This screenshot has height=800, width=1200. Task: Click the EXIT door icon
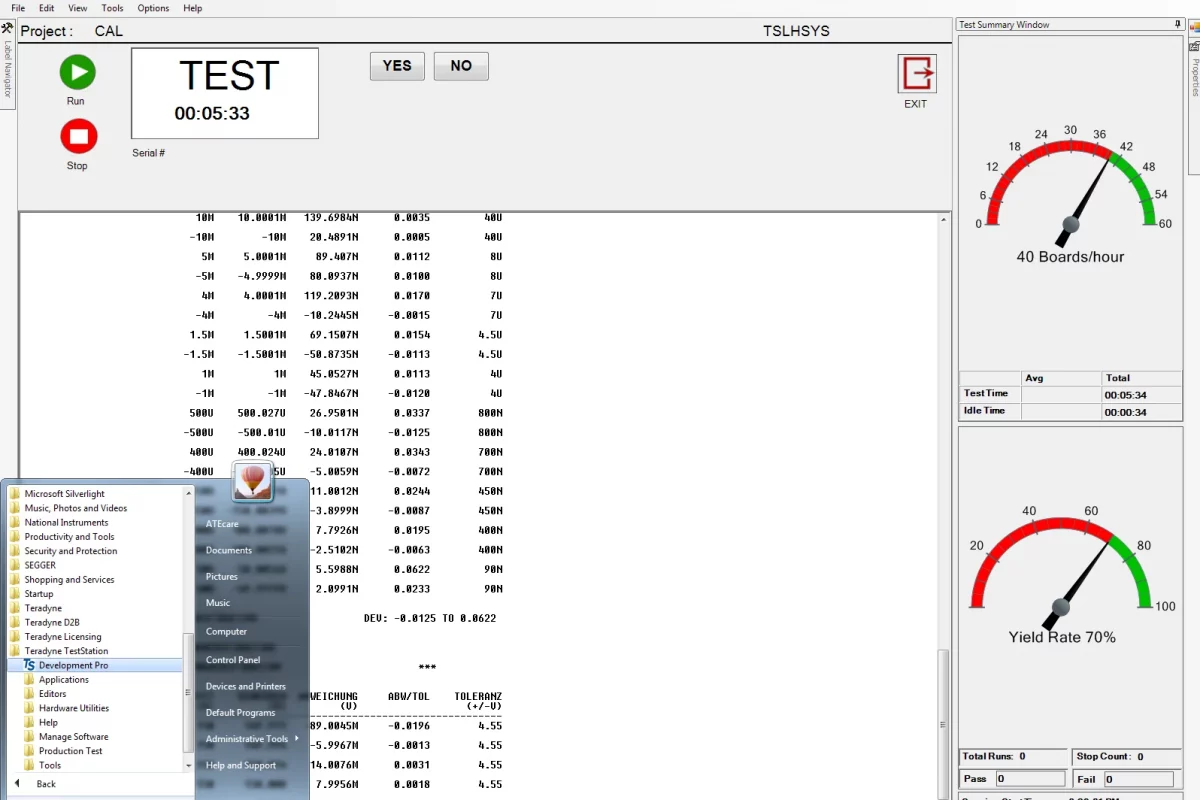(916, 74)
